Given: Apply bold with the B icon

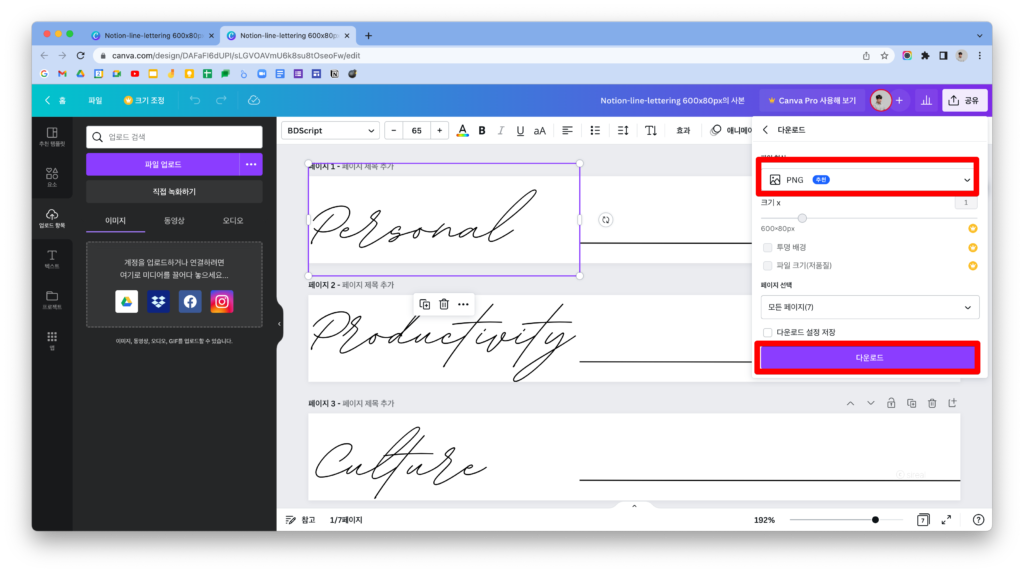Looking at the screenshot, I should (482, 131).
